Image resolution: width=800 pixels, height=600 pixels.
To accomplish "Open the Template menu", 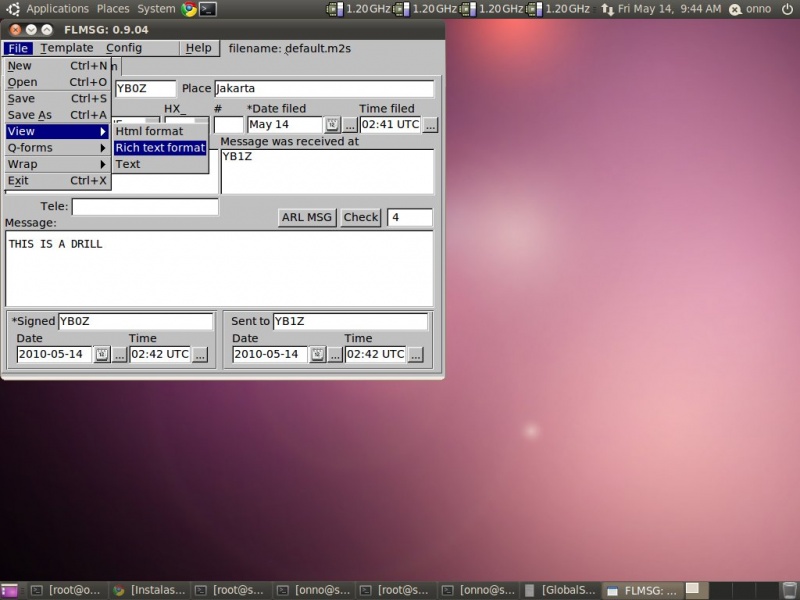I will [67, 48].
